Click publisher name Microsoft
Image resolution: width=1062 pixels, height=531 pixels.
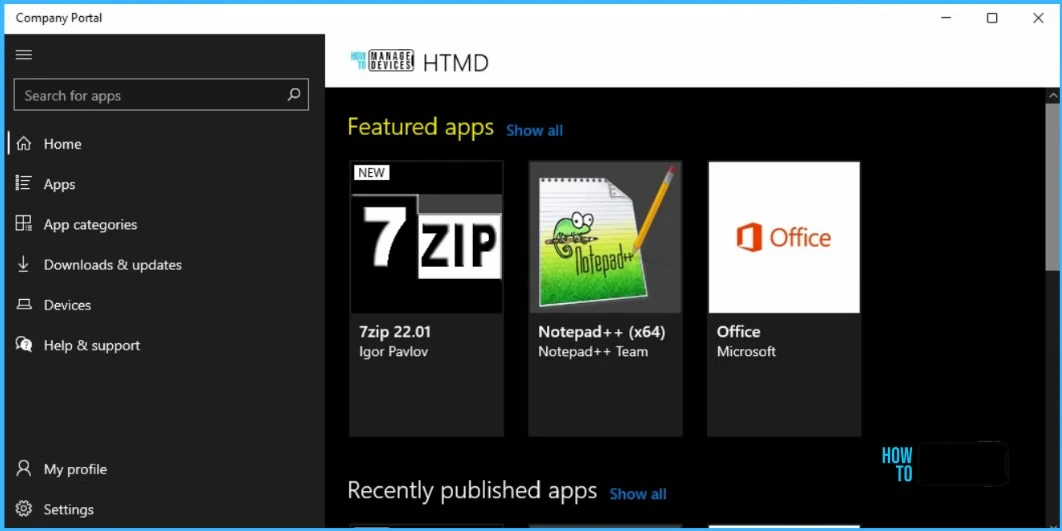pos(746,352)
